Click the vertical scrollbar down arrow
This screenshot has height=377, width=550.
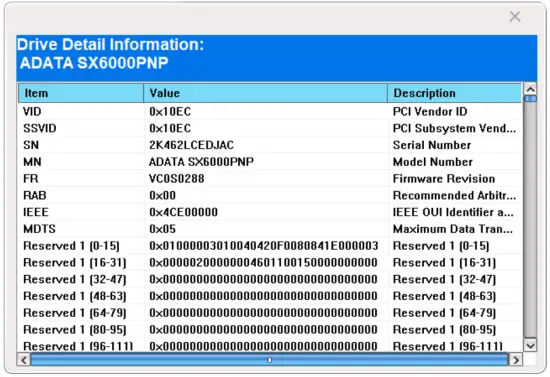pos(530,345)
